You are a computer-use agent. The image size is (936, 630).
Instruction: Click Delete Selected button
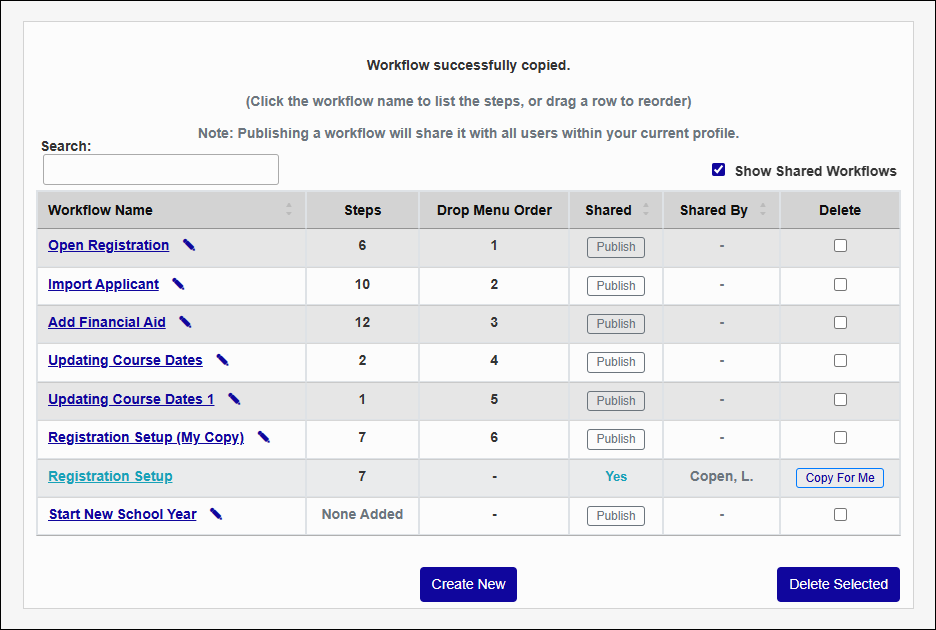(838, 584)
